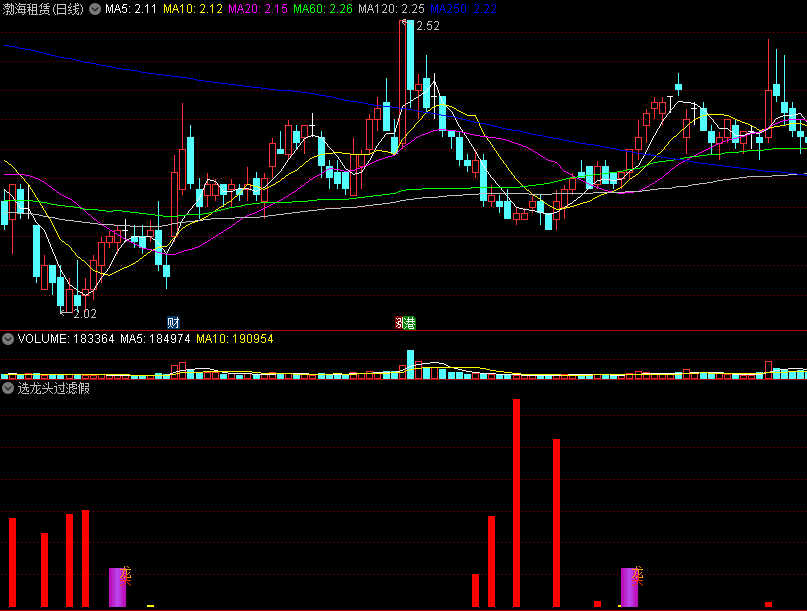
Task: Open the 选龙头过滤假 indicator dropdown arrow
Action: (x=8, y=388)
